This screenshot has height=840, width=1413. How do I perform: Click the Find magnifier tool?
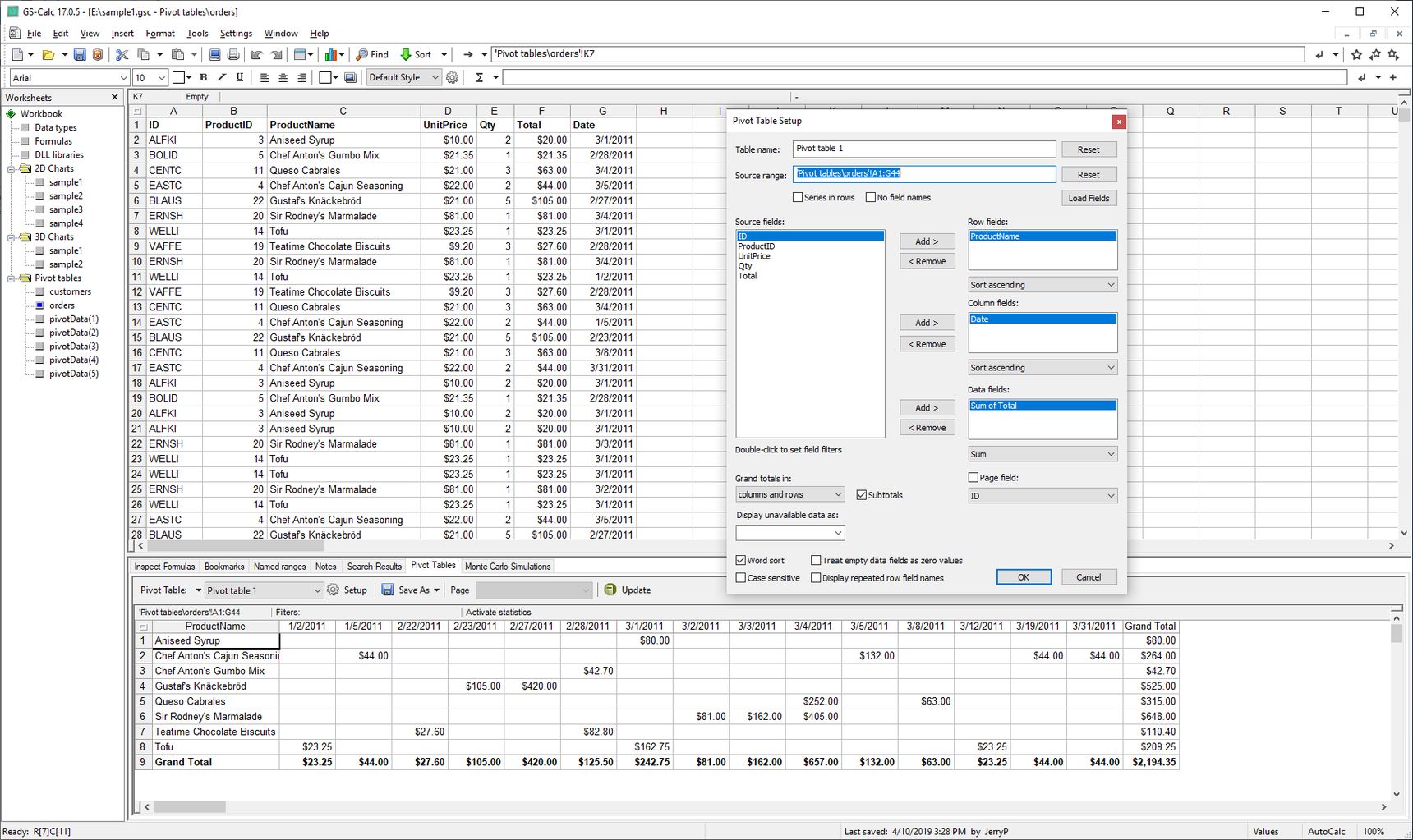coord(371,54)
